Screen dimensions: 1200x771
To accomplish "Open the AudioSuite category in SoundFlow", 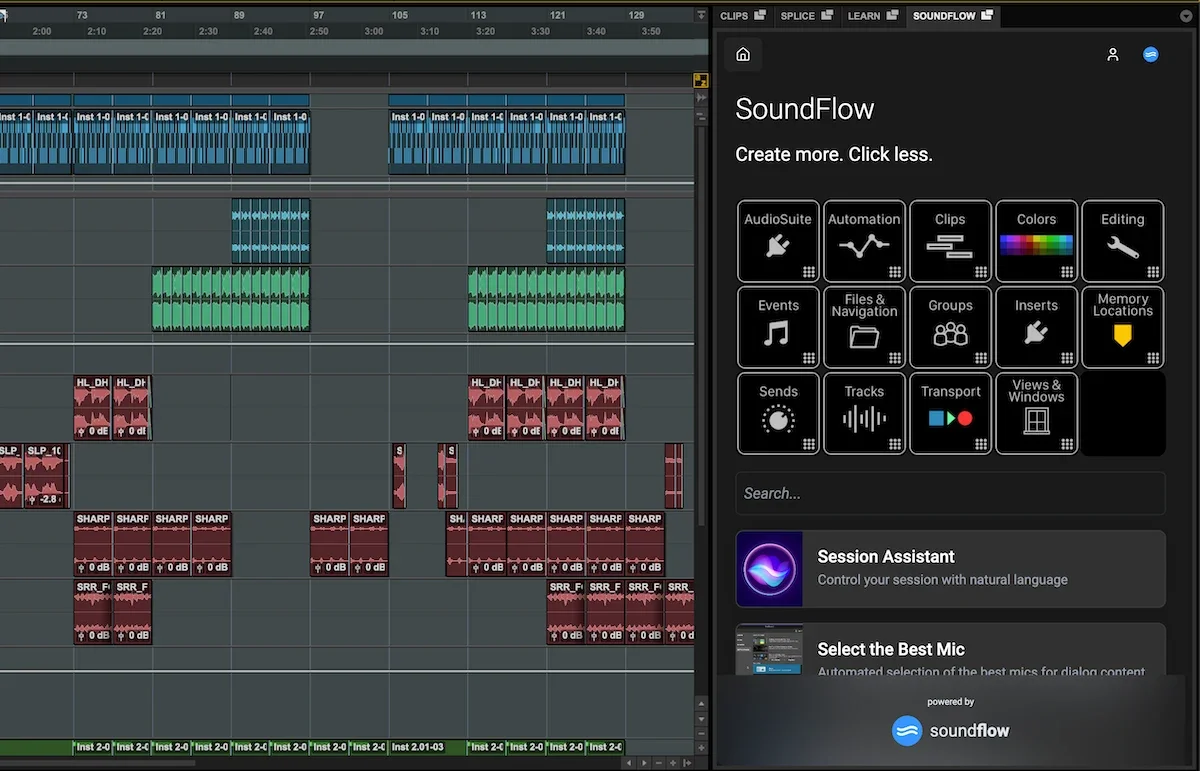I will [778, 241].
